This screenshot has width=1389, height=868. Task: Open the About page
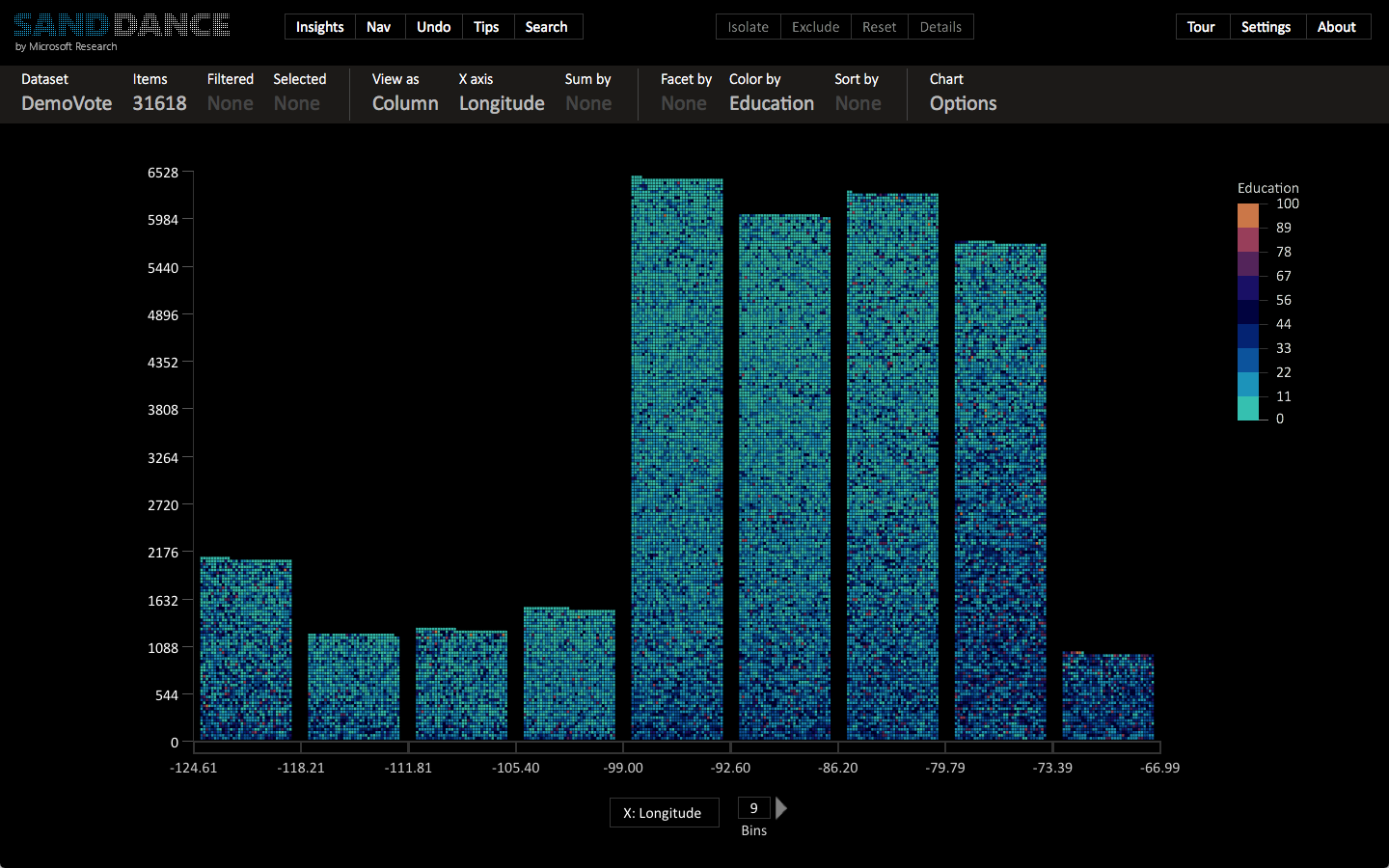click(x=1336, y=27)
